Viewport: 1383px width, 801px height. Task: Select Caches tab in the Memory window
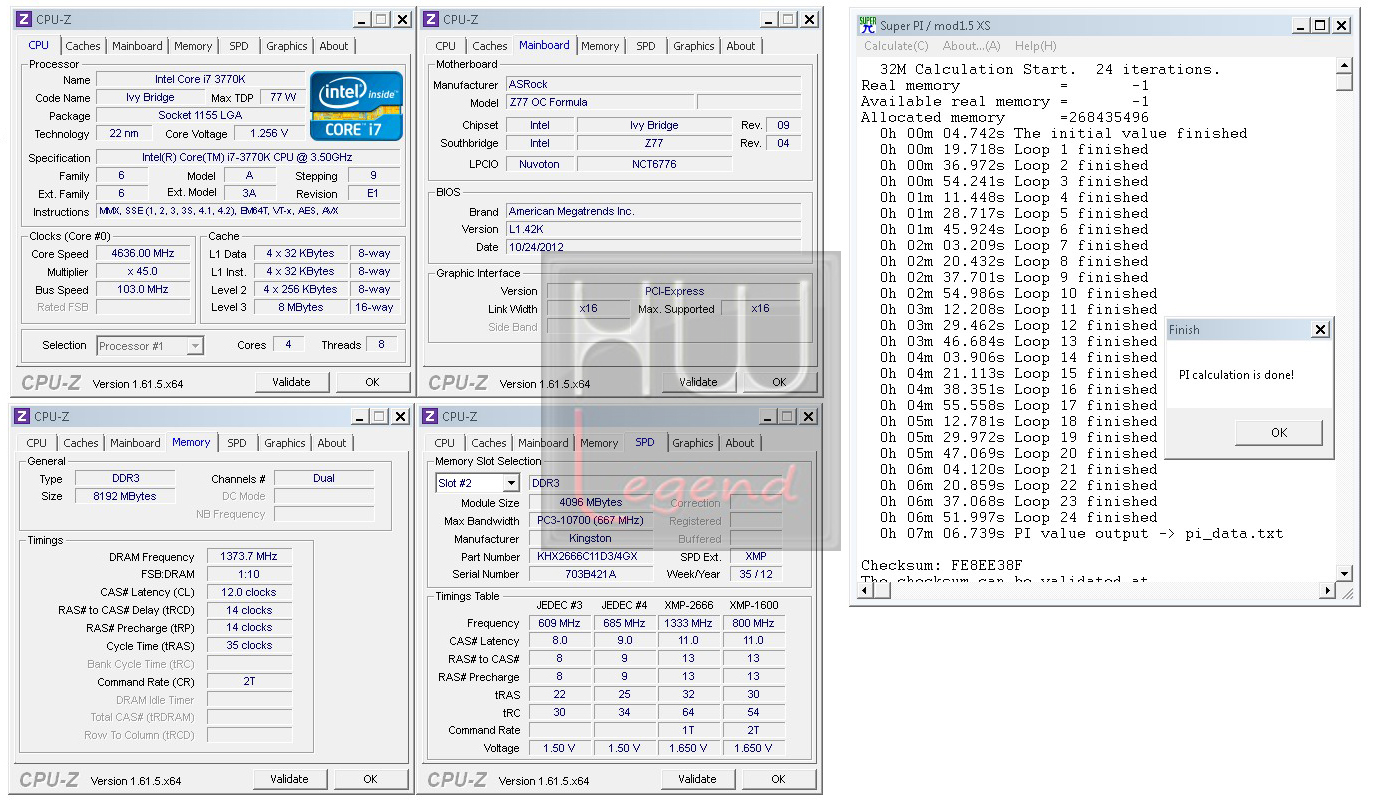[81, 443]
